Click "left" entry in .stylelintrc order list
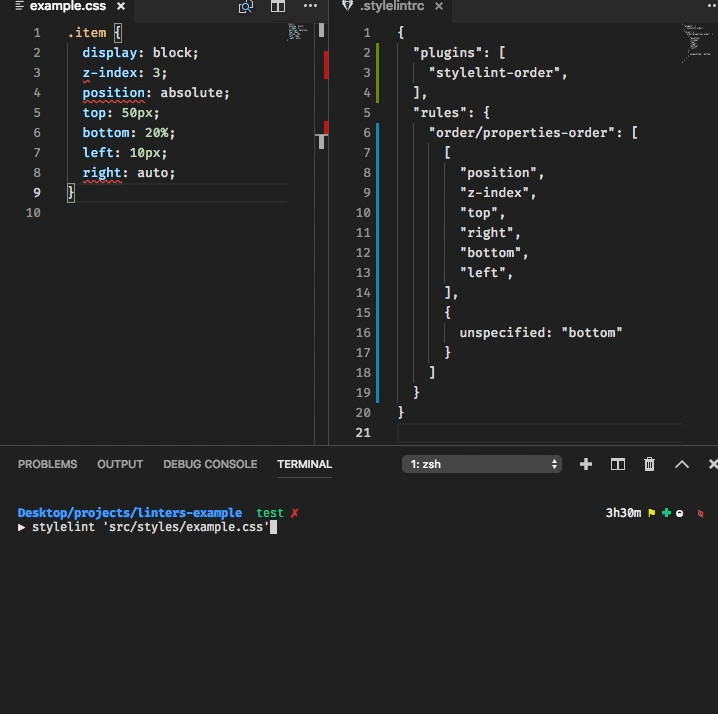 click(x=482, y=273)
